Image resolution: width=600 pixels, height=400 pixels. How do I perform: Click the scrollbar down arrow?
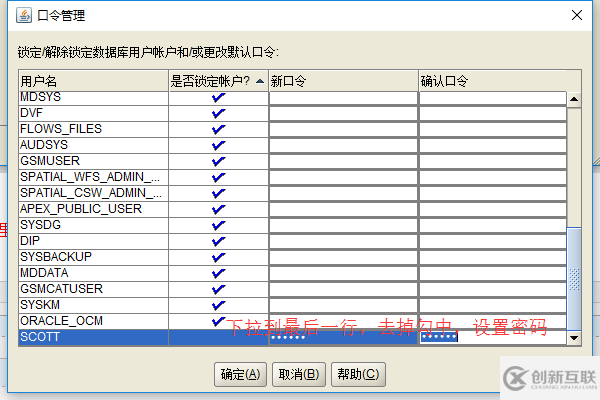point(574,338)
